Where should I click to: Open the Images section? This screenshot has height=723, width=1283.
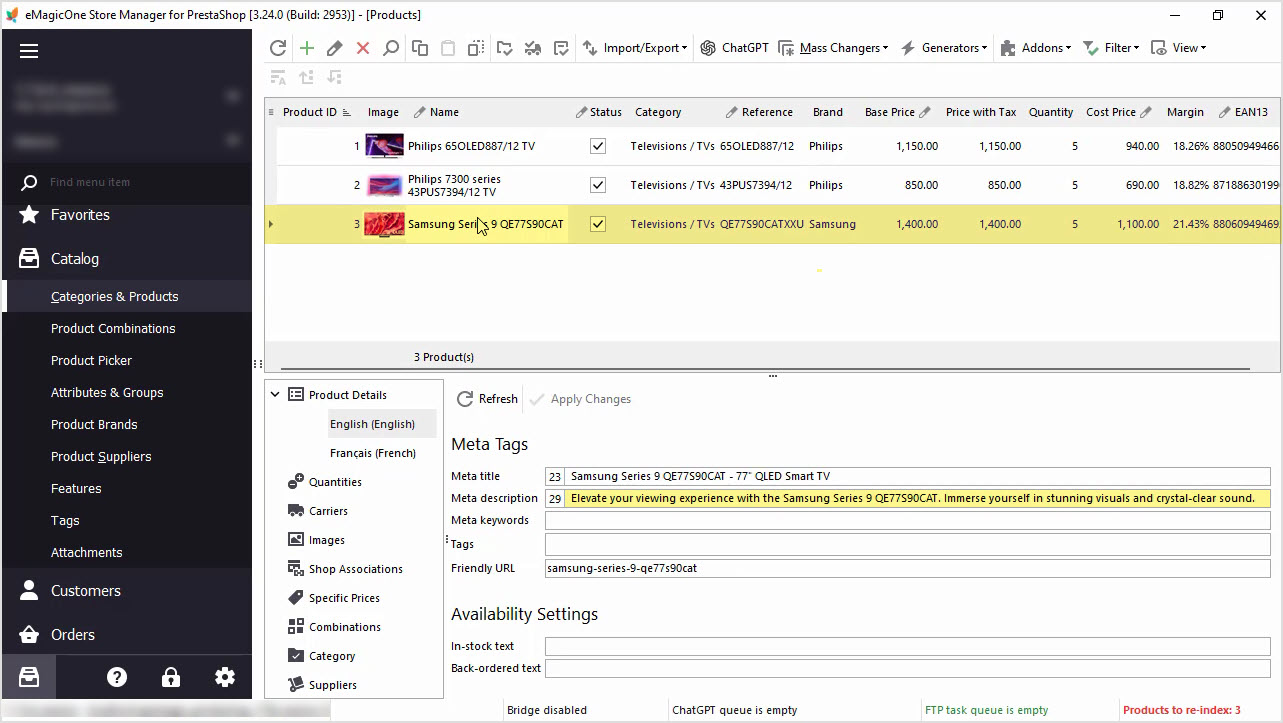click(316, 540)
